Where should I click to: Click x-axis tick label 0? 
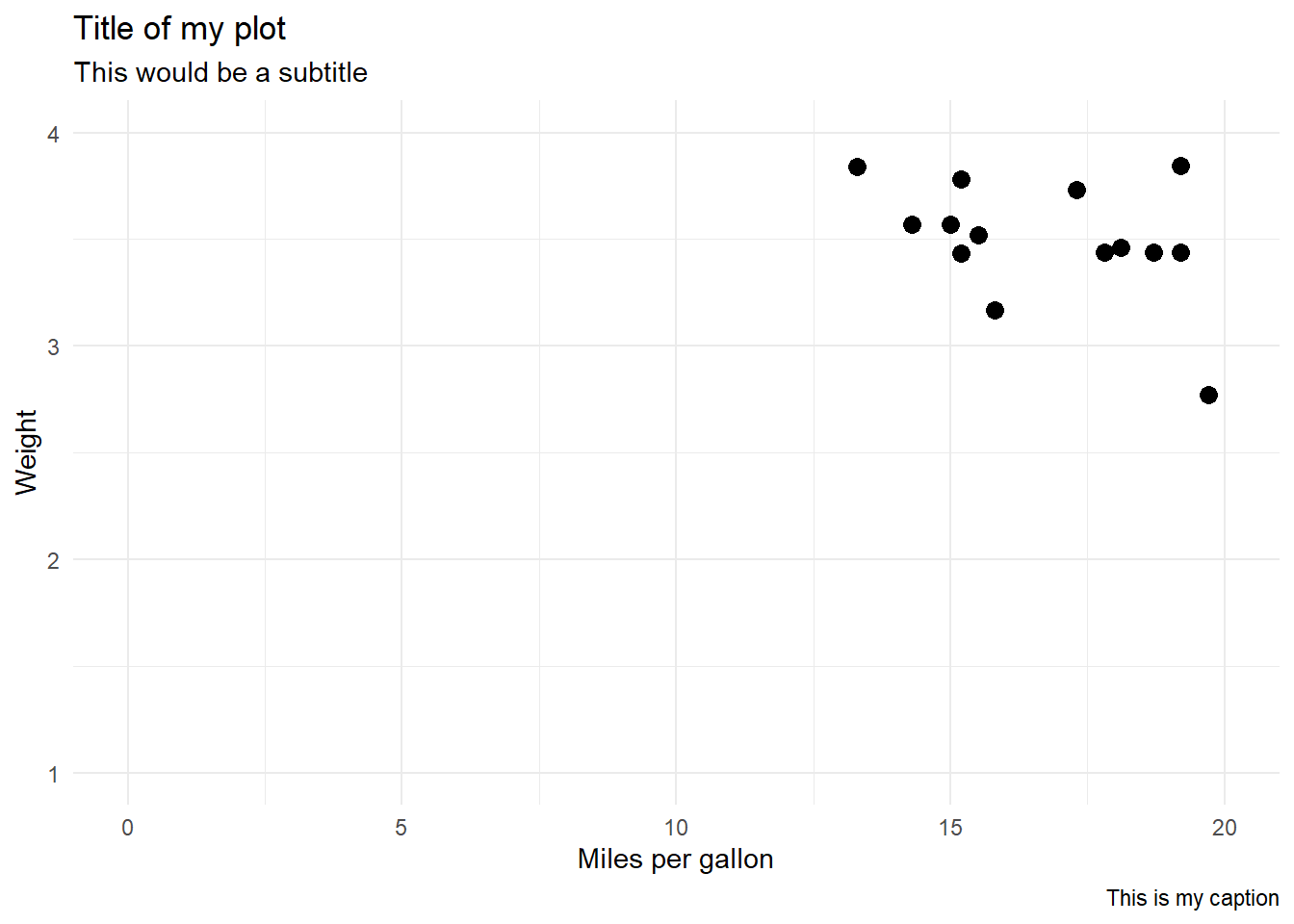(127, 828)
